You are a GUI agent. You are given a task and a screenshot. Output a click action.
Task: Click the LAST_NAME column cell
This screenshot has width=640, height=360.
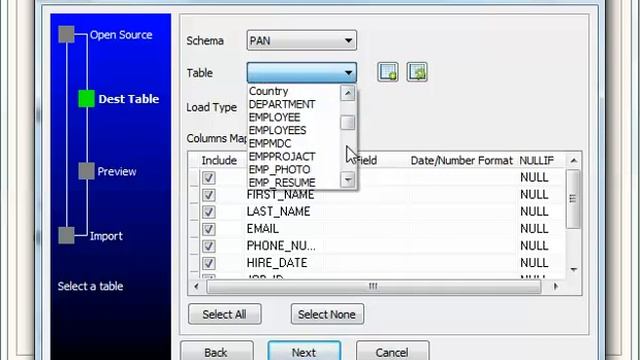point(278,212)
